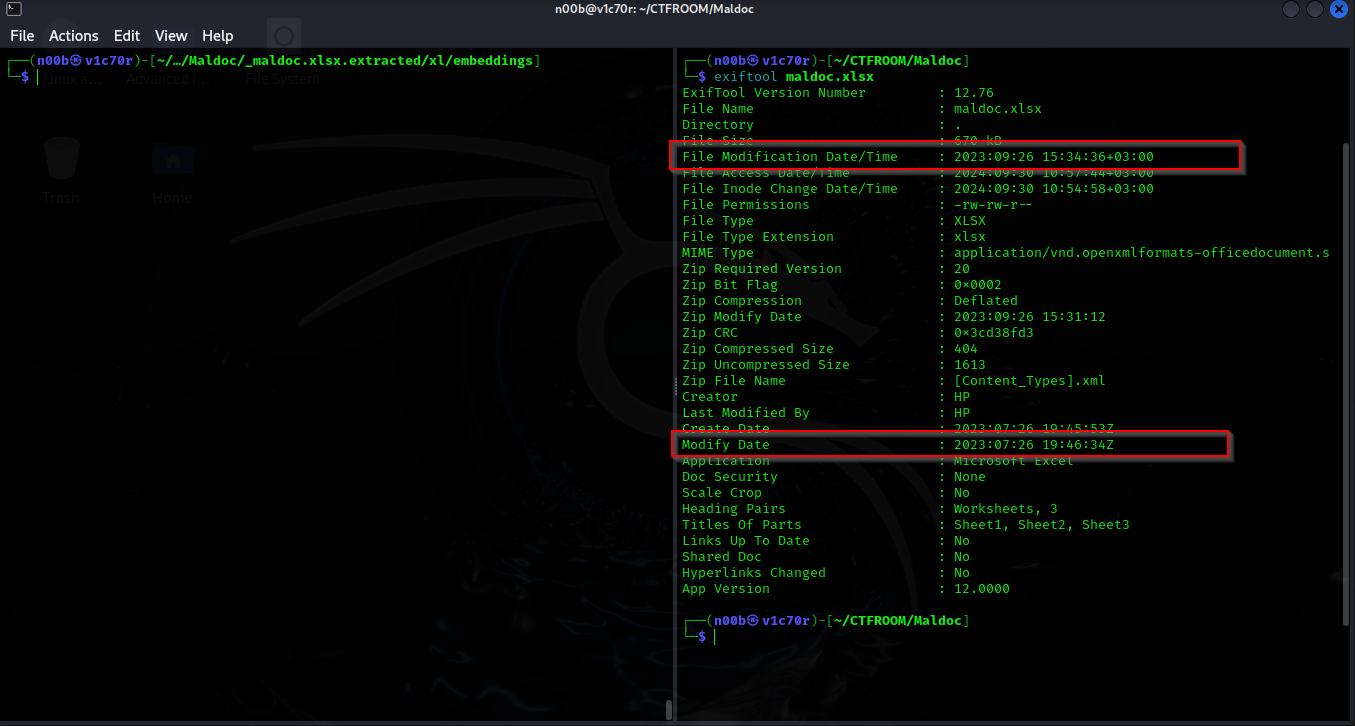Click the MIME Type value text
1355x726 pixels.
point(1142,253)
